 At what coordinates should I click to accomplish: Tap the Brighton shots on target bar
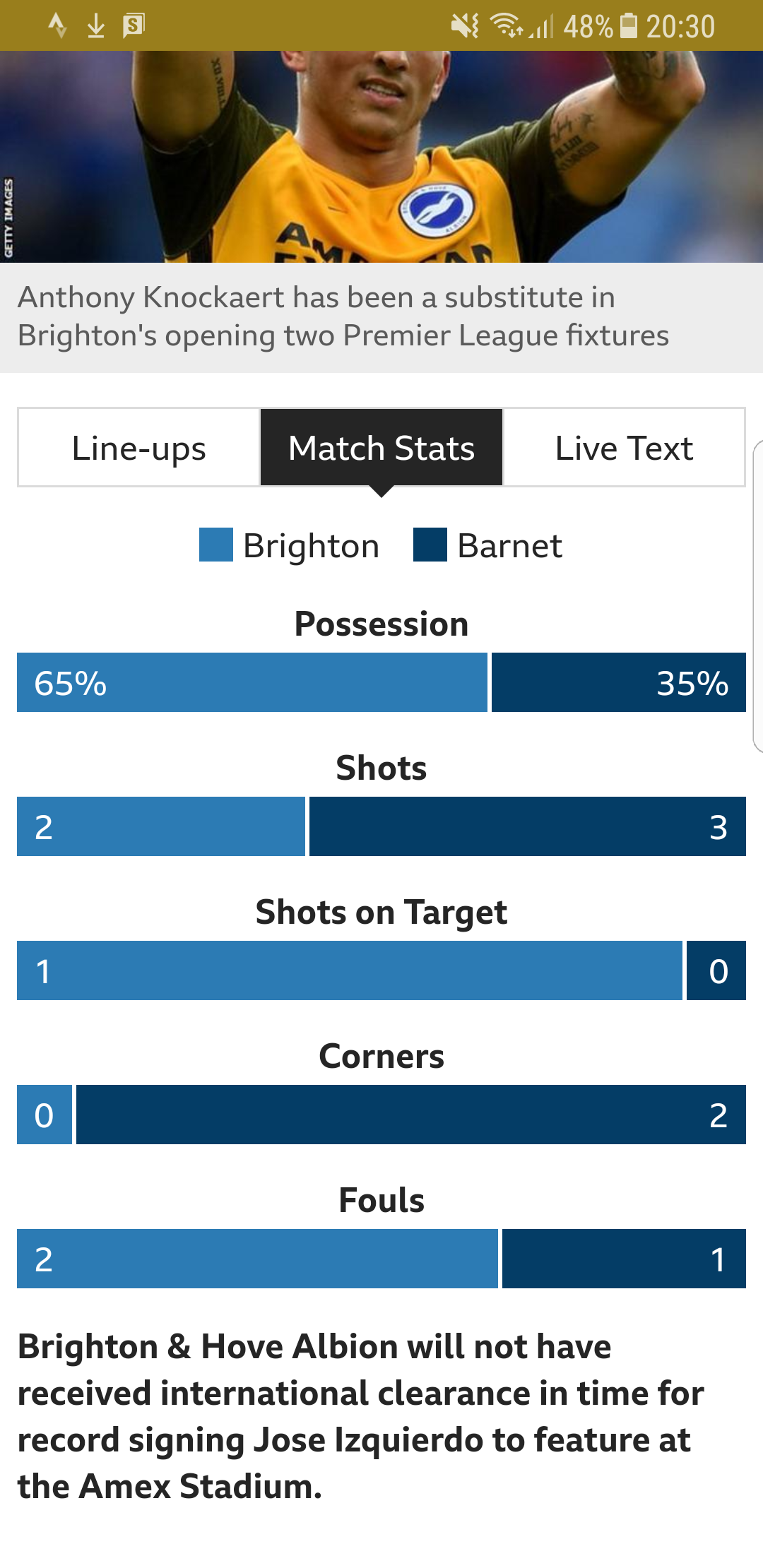click(350, 970)
